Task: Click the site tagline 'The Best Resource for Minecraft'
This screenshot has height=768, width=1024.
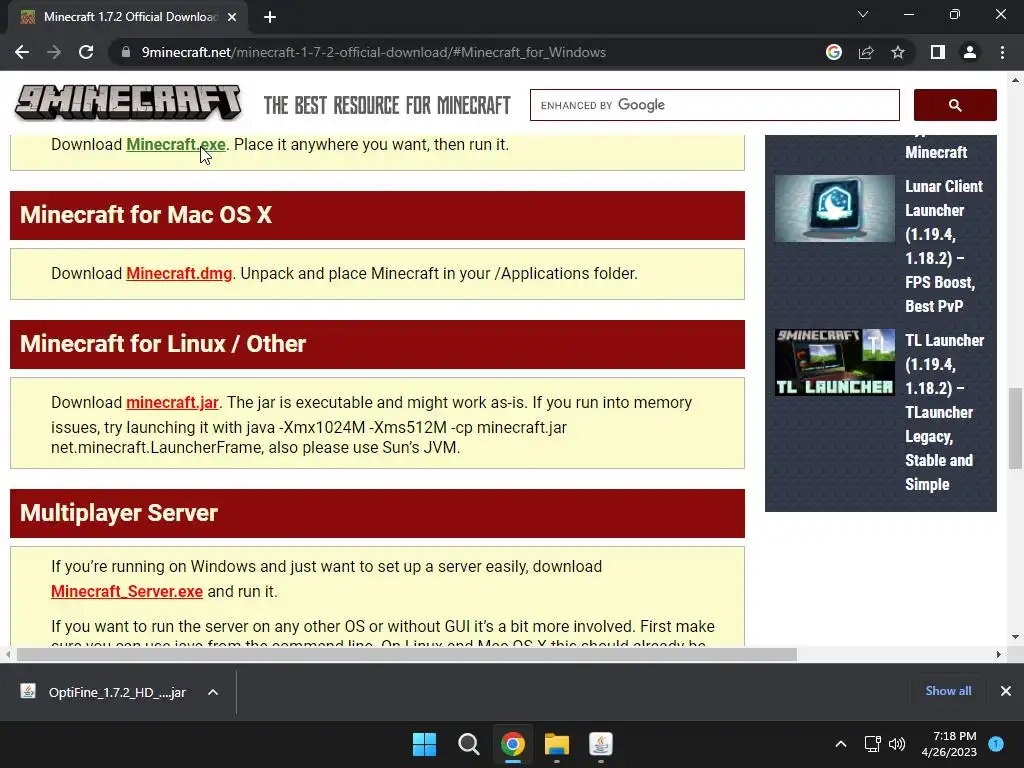Action: [387, 105]
